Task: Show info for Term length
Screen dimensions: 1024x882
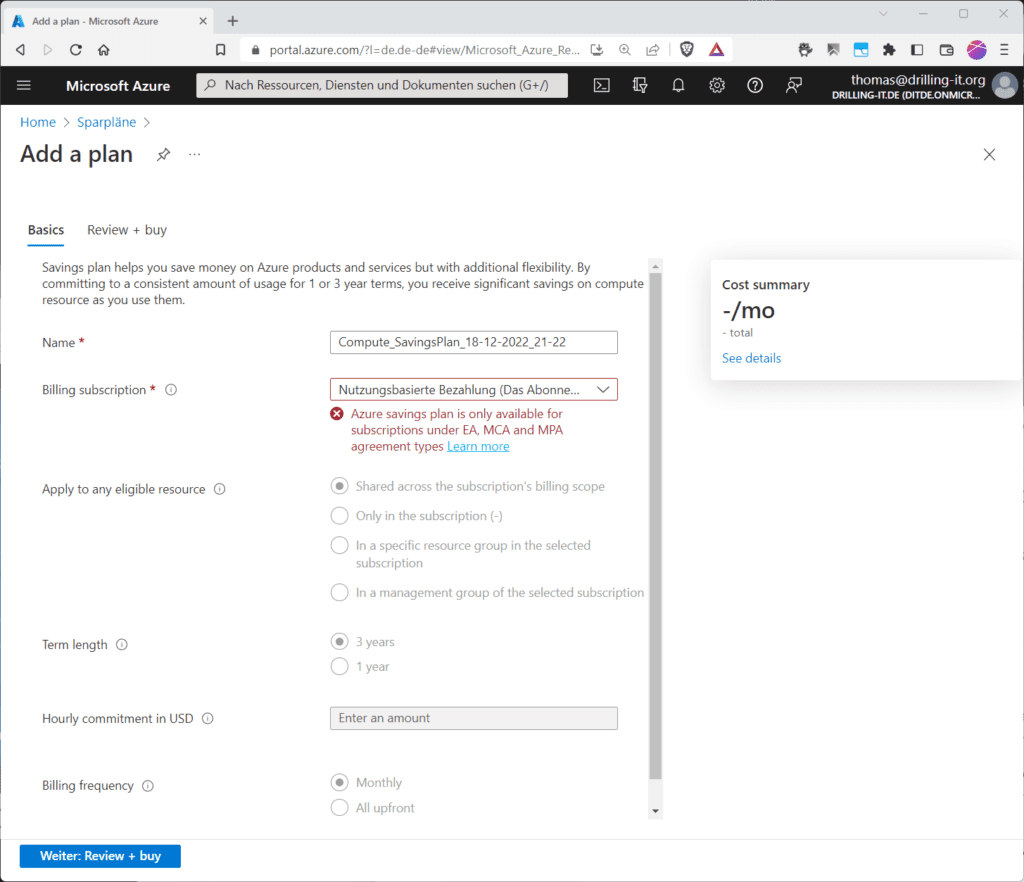Action: click(122, 644)
